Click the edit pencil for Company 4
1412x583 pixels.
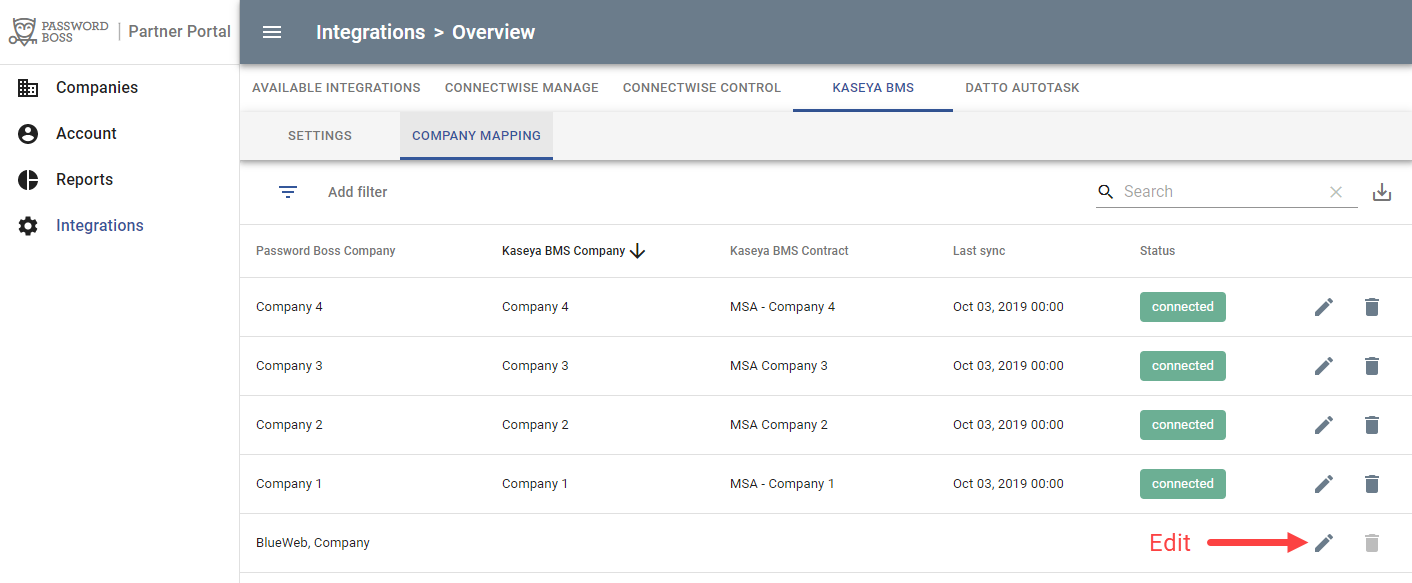click(x=1324, y=307)
